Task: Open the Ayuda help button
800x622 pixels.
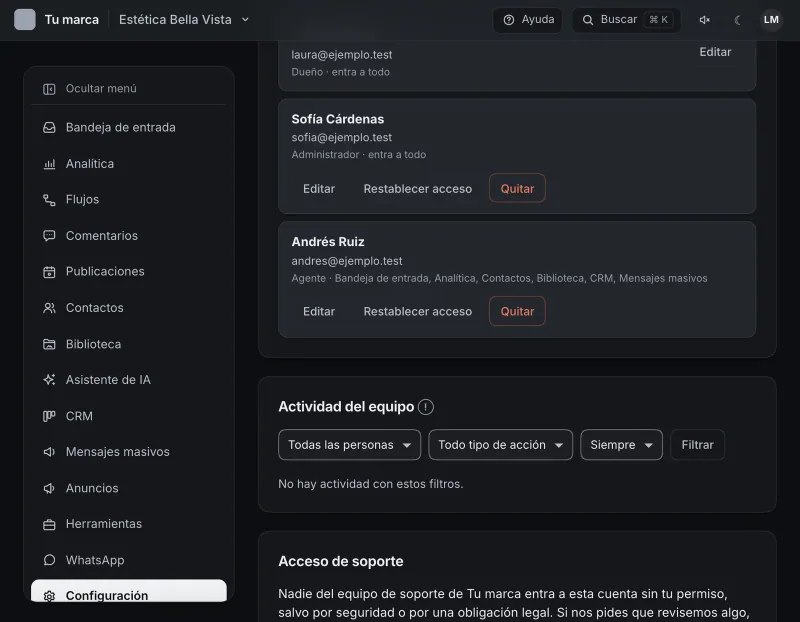Action: (x=528, y=20)
